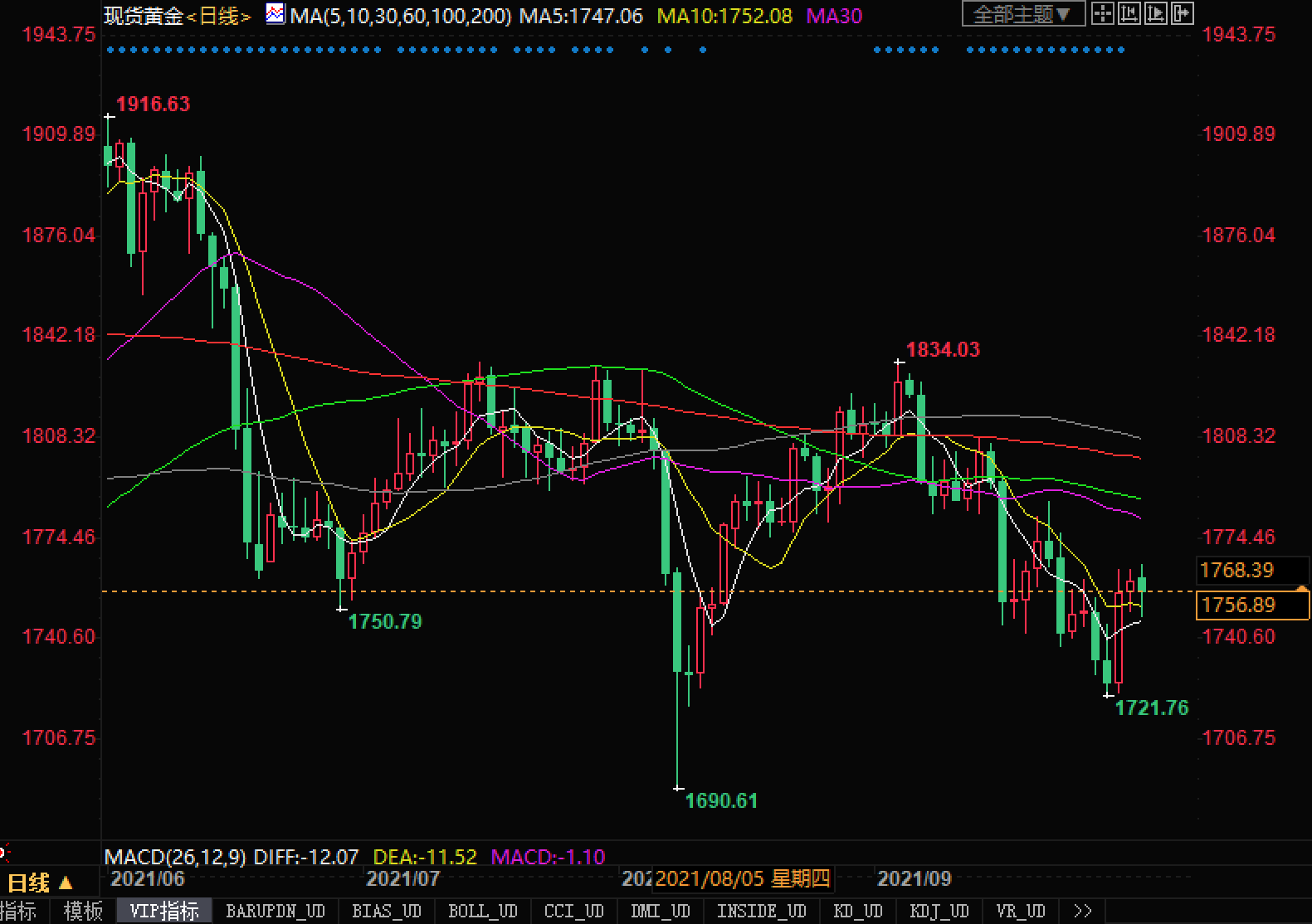Select the VIP指标 tab
This screenshot has height=924, width=1312.
pyautogui.click(x=164, y=911)
